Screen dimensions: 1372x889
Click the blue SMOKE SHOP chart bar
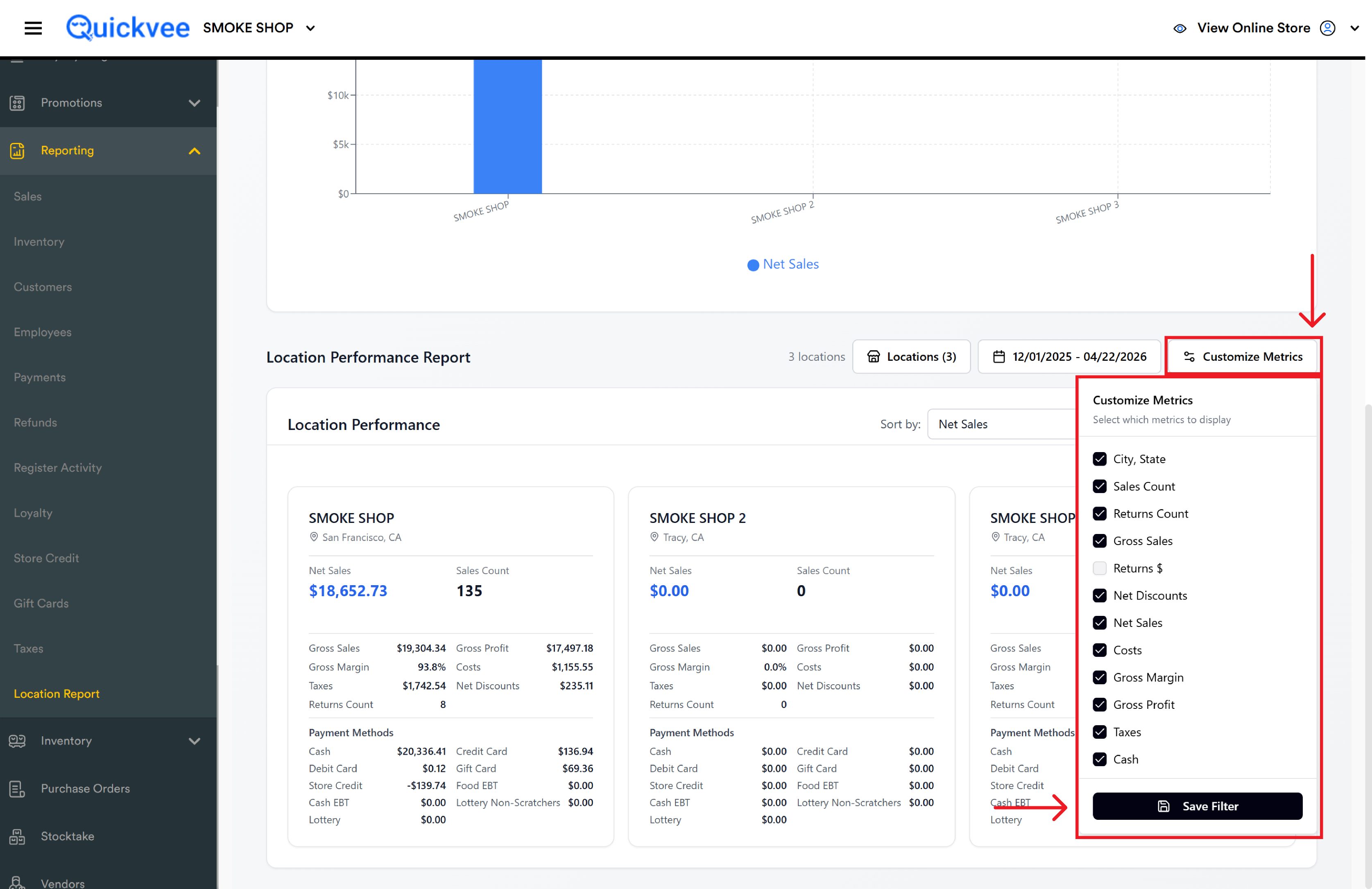pos(507,126)
